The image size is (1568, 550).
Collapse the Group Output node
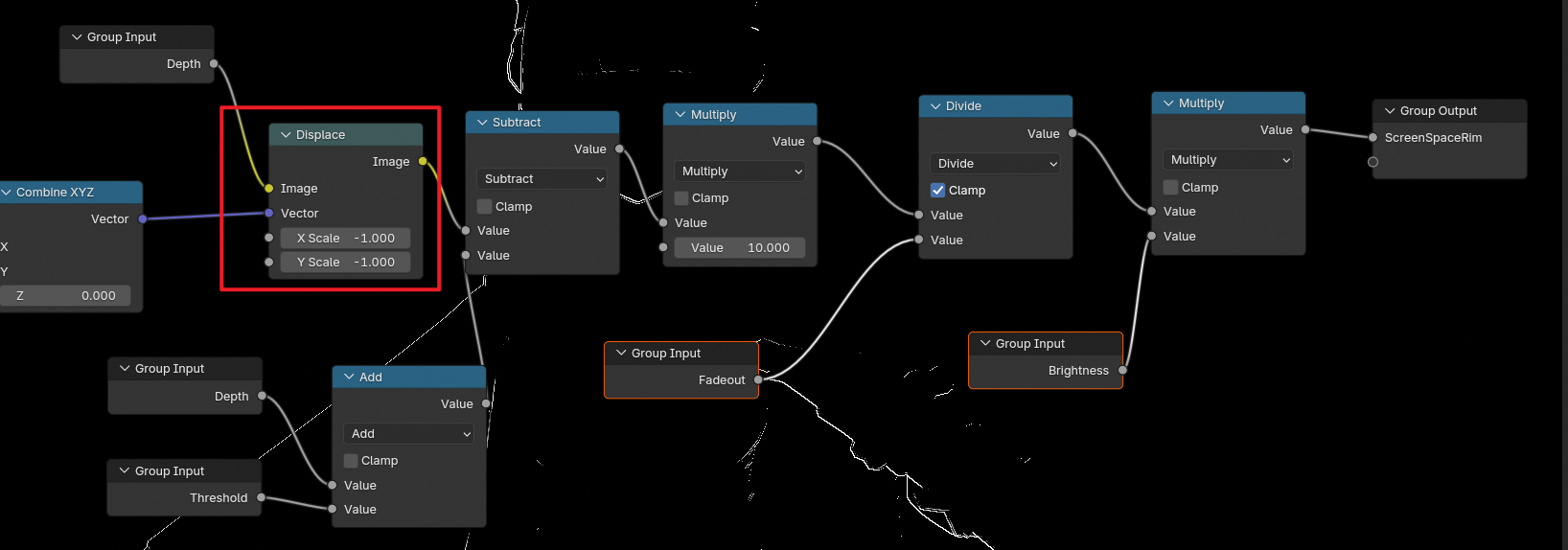pyautogui.click(x=1390, y=111)
